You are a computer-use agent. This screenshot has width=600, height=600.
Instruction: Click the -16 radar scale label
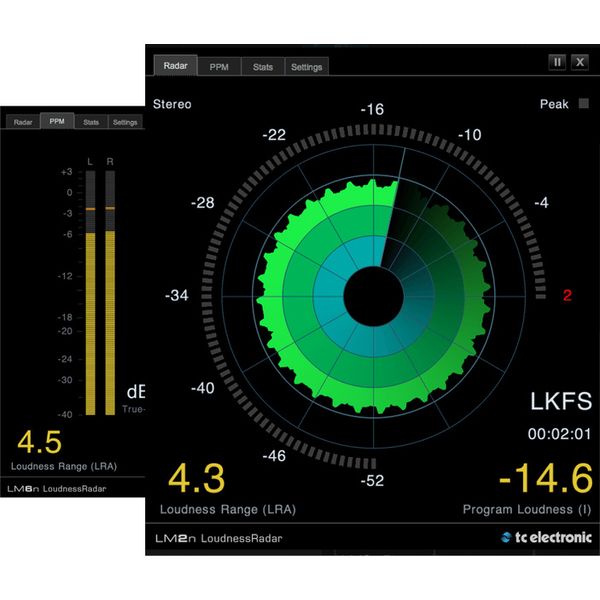pyautogui.click(x=372, y=109)
